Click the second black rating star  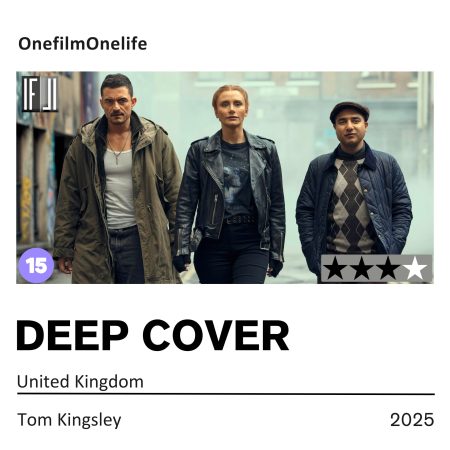pyautogui.click(x=362, y=269)
